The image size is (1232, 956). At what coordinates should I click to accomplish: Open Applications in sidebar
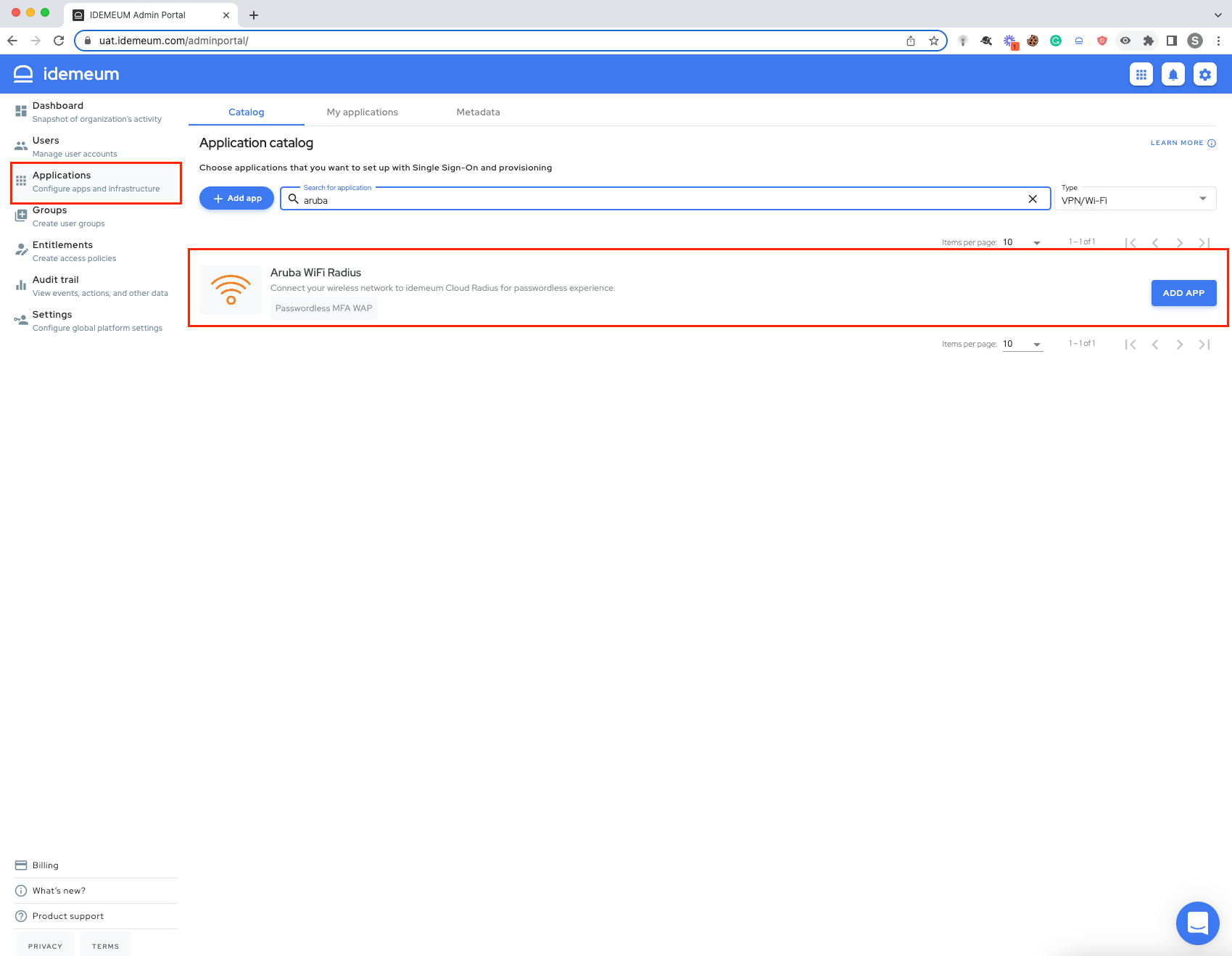tap(96, 181)
